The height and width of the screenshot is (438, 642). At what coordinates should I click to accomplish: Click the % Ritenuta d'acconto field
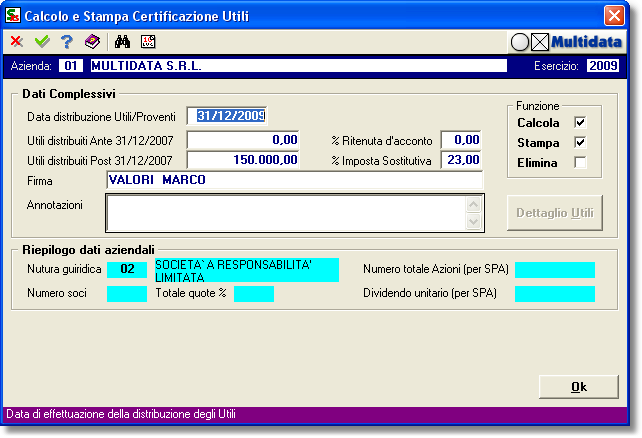tap(461, 140)
